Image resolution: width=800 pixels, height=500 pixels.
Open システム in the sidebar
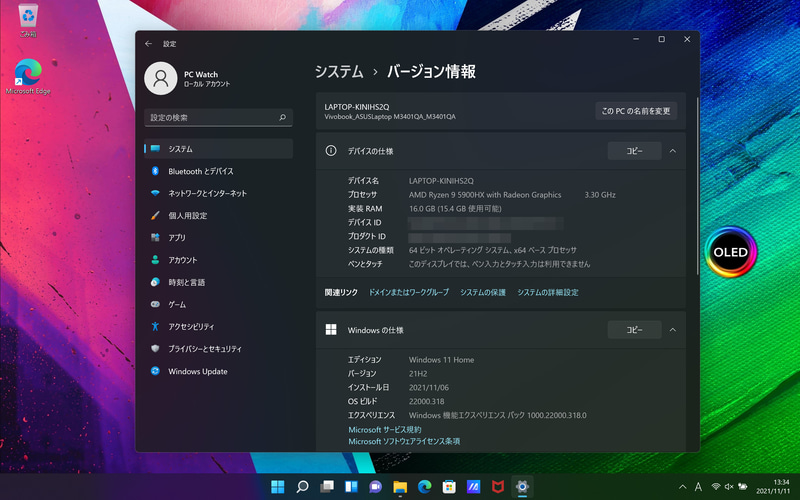coord(218,148)
